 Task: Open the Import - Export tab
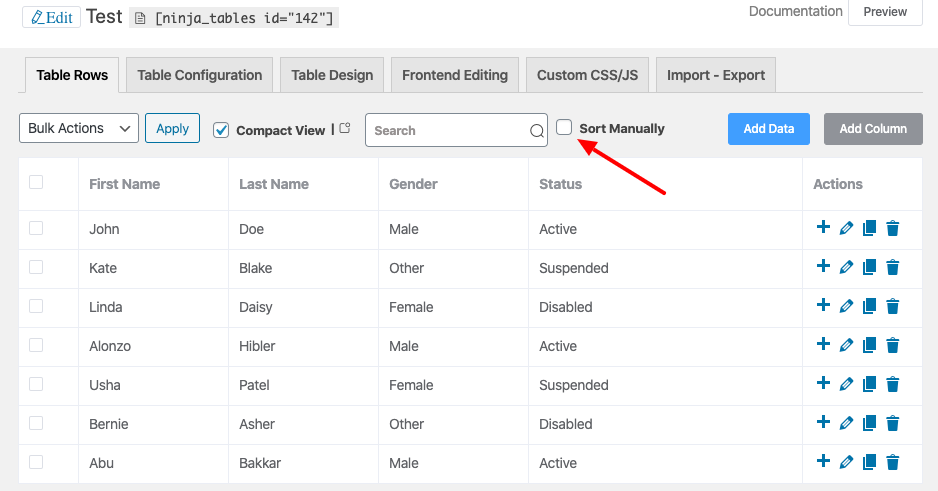point(715,75)
